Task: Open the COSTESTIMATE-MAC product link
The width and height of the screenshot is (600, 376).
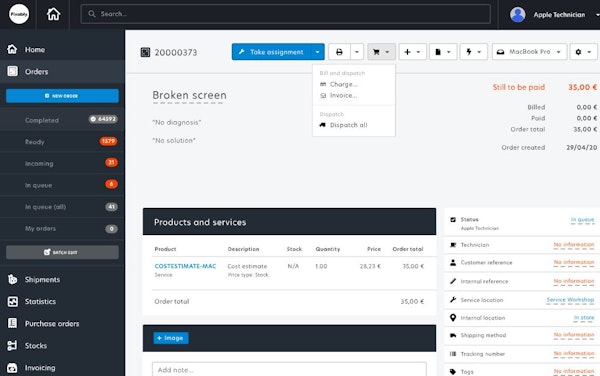Action: pos(185,266)
